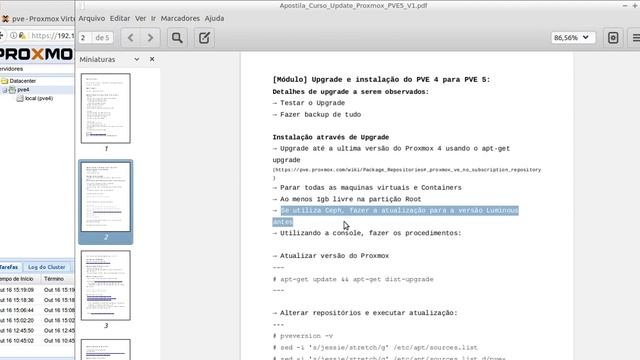This screenshot has height=360, width=640.
Task: Click the Proxmox logo in browser
Action: [x=37, y=54]
